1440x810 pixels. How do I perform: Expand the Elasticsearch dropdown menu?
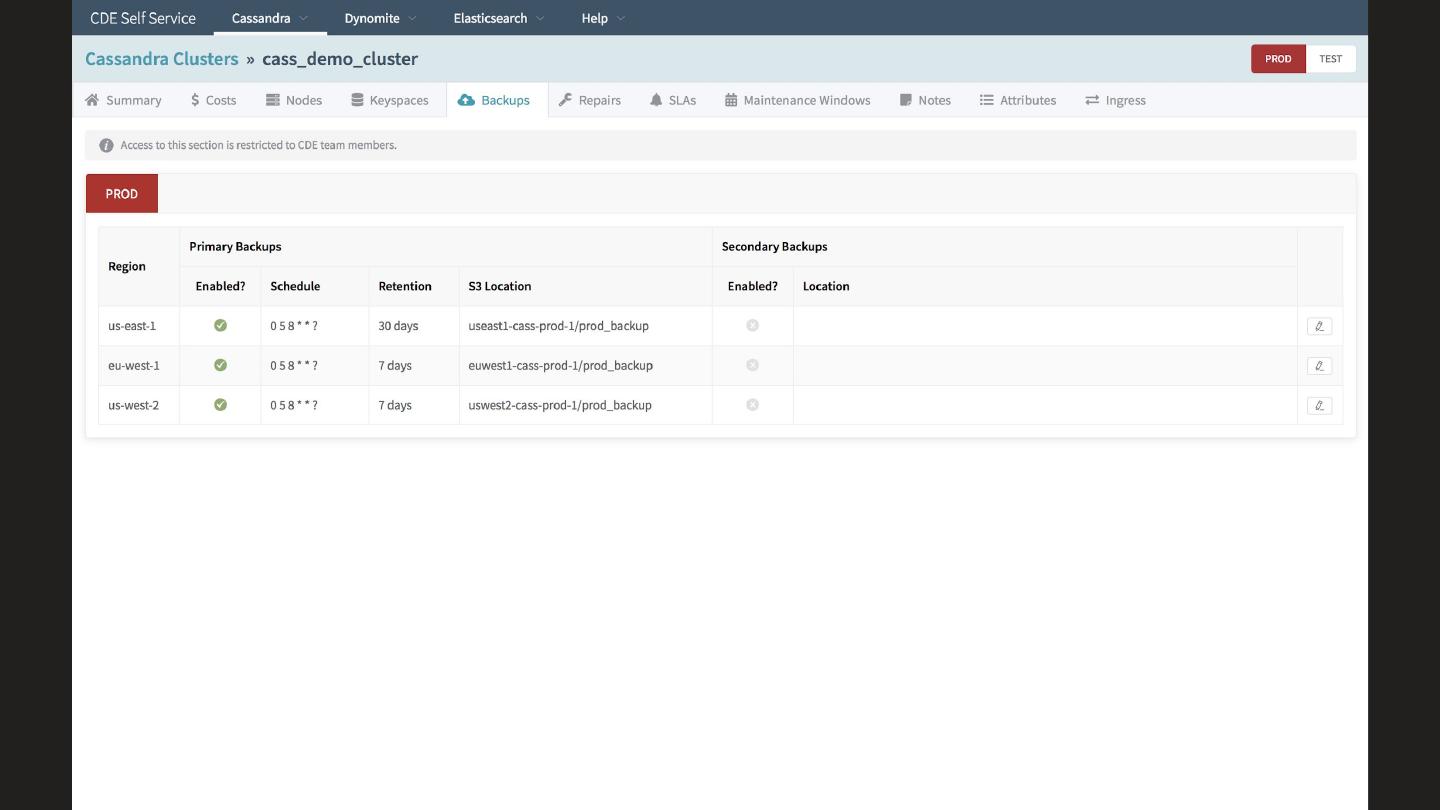point(498,18)
